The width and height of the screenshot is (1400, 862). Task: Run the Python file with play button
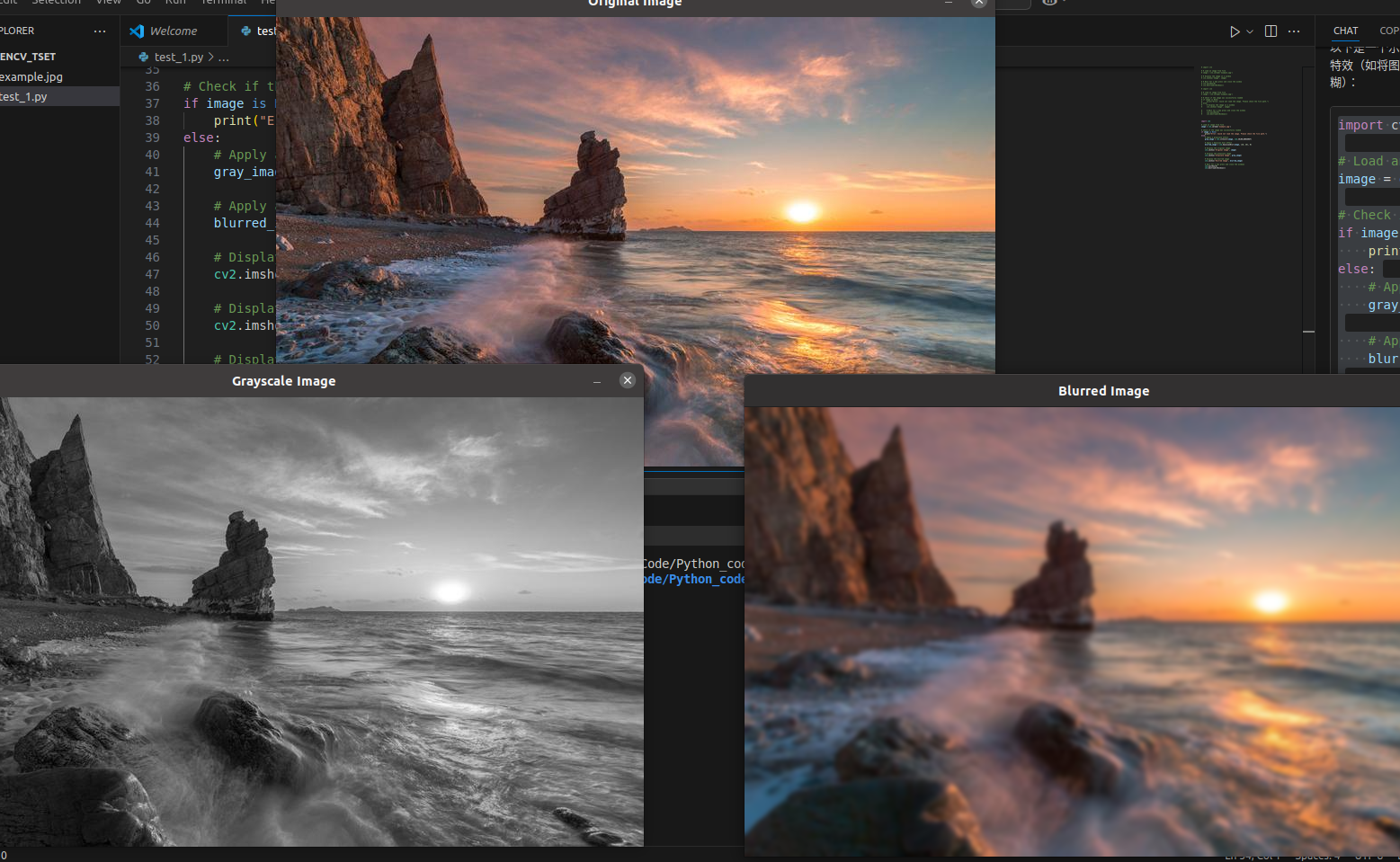[1235, 31]
